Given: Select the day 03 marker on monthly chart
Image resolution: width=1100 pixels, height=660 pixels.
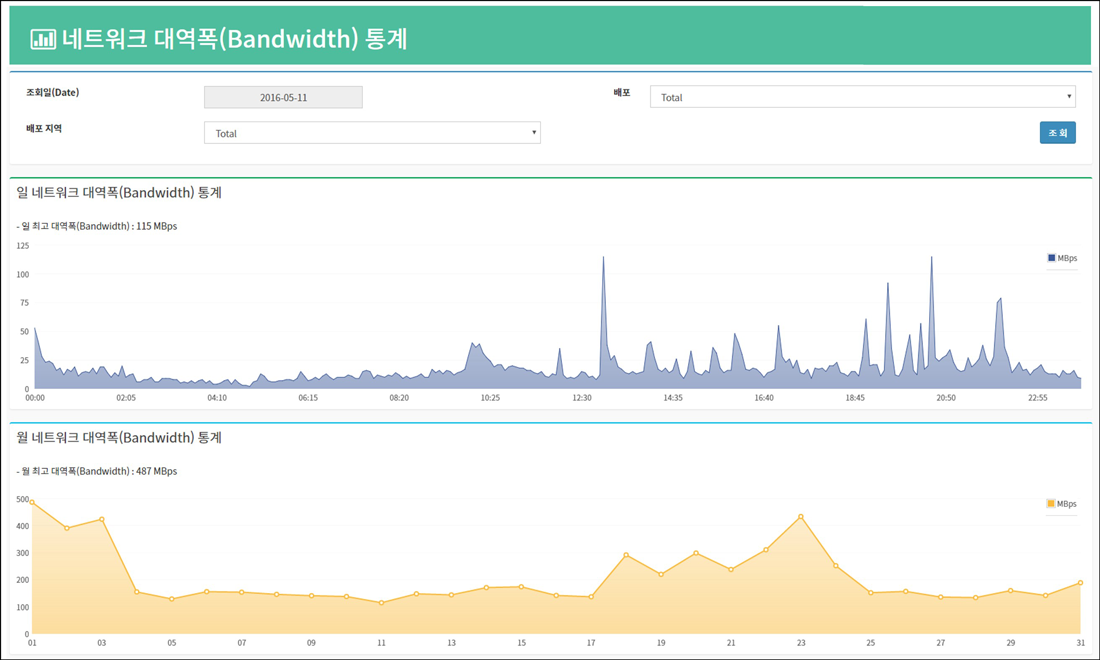Looking at the screenshot, I should click(x=102, y=519).
